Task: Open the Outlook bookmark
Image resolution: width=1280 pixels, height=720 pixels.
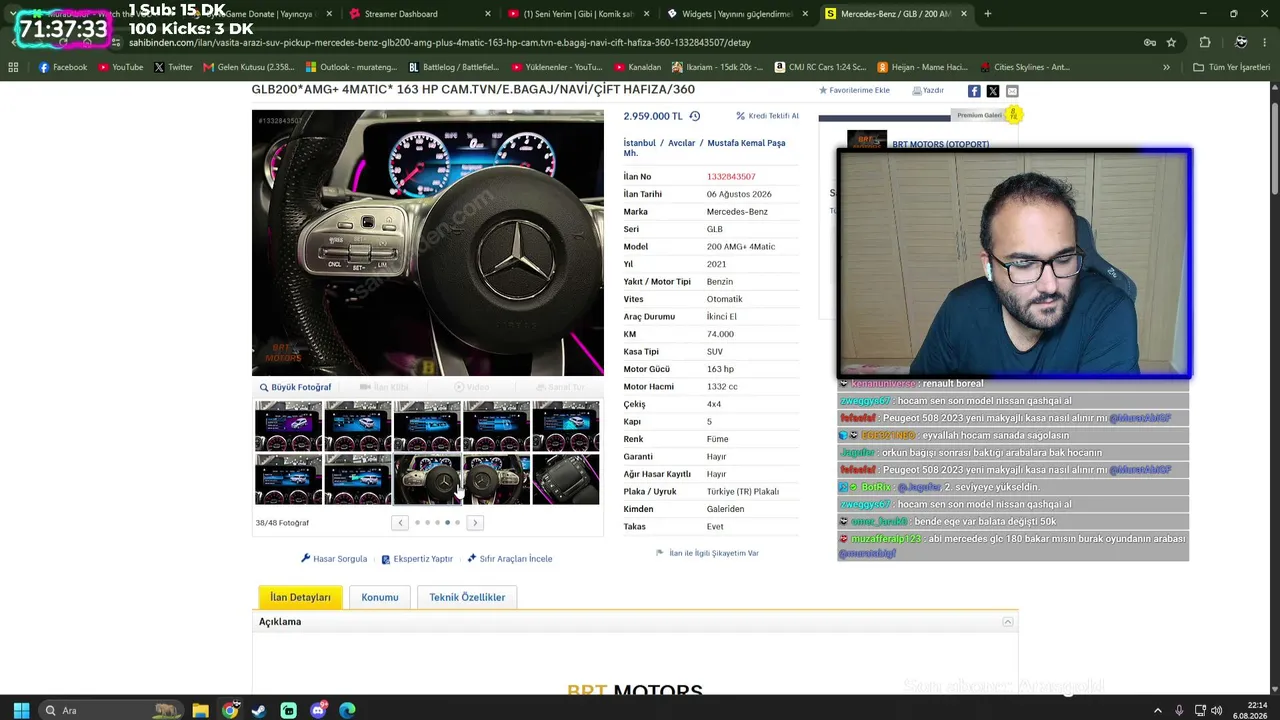Action: [x=352, y=67]
